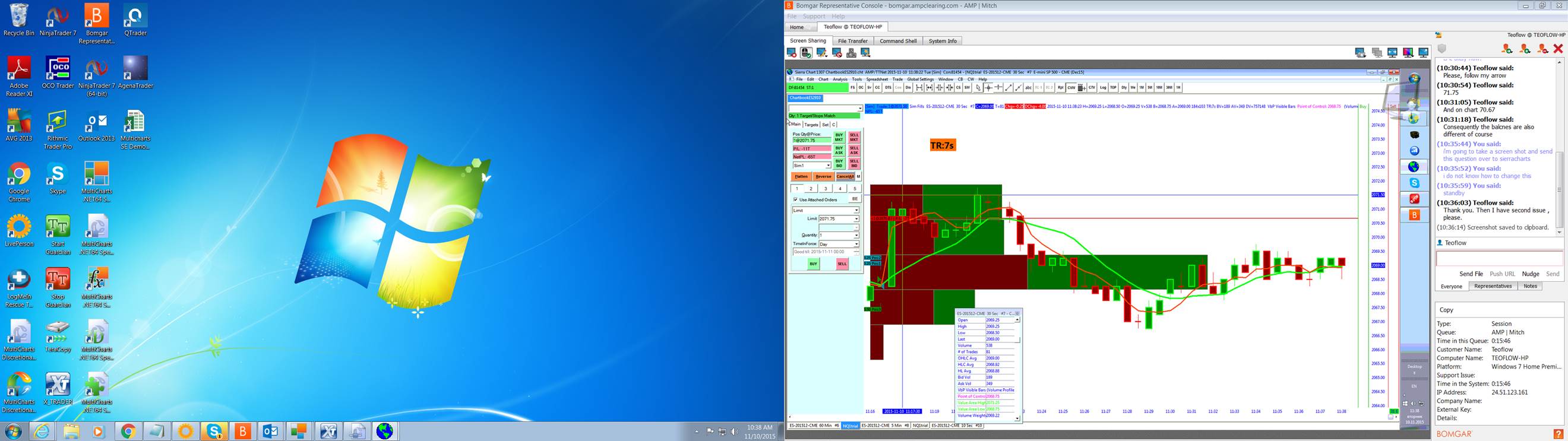Switch to the File Transfer tab
1568x441 pixels.
pos(853,41)
